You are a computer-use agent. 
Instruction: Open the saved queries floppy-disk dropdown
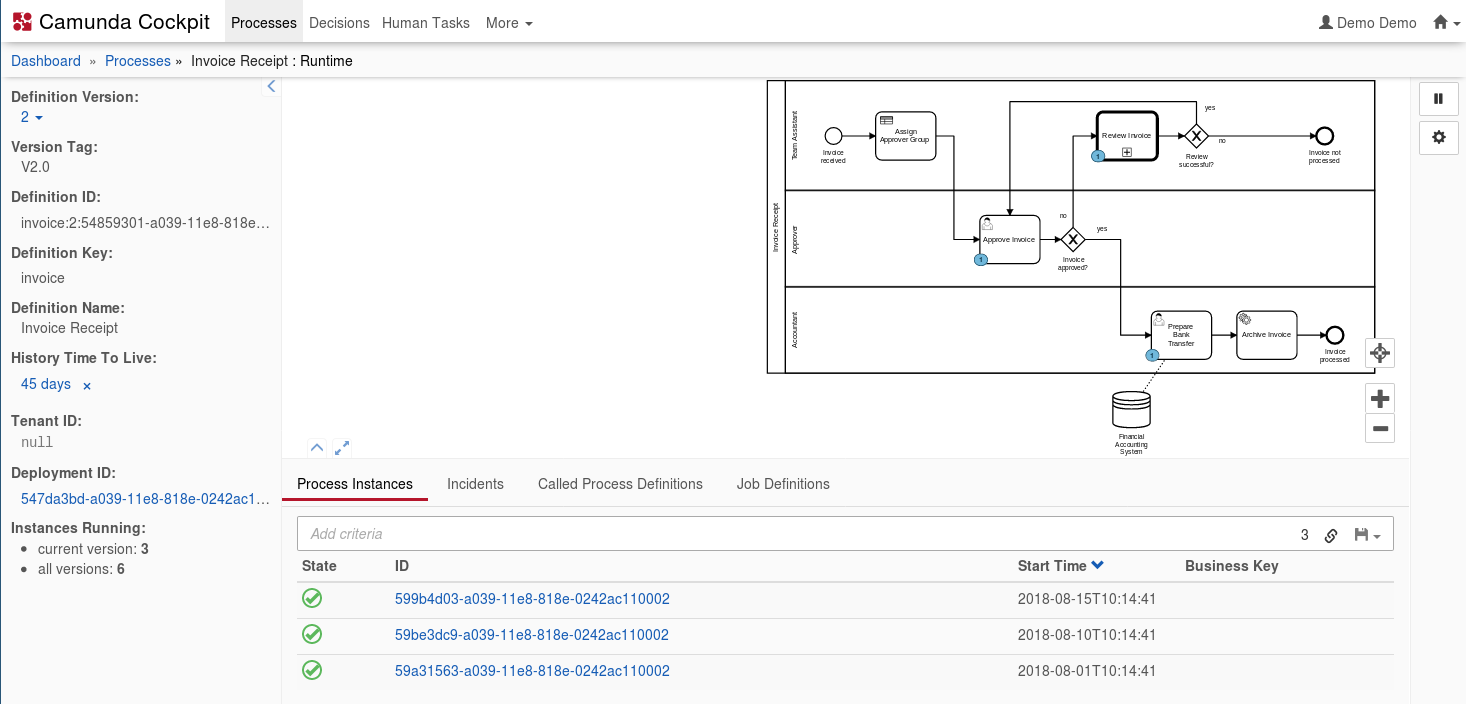(1367, 535)
